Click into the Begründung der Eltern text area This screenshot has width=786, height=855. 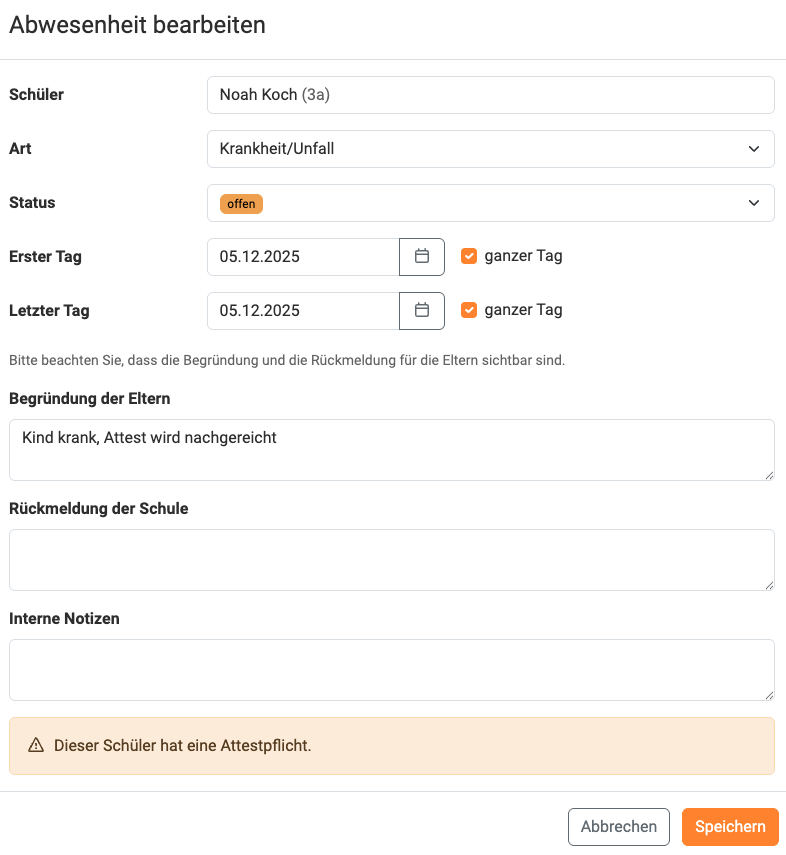coord(391,449)
